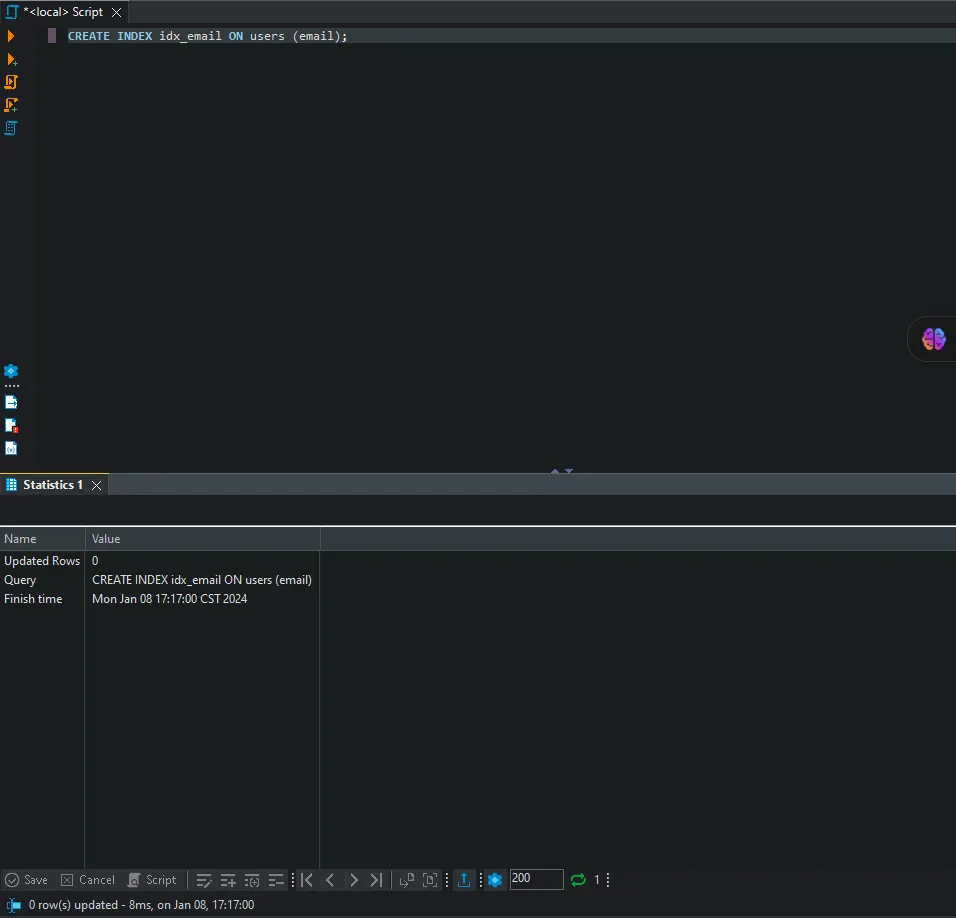This screenshot has height=918, width=956.
Task: Open the side gear settings icon
Action: (11, 371)
